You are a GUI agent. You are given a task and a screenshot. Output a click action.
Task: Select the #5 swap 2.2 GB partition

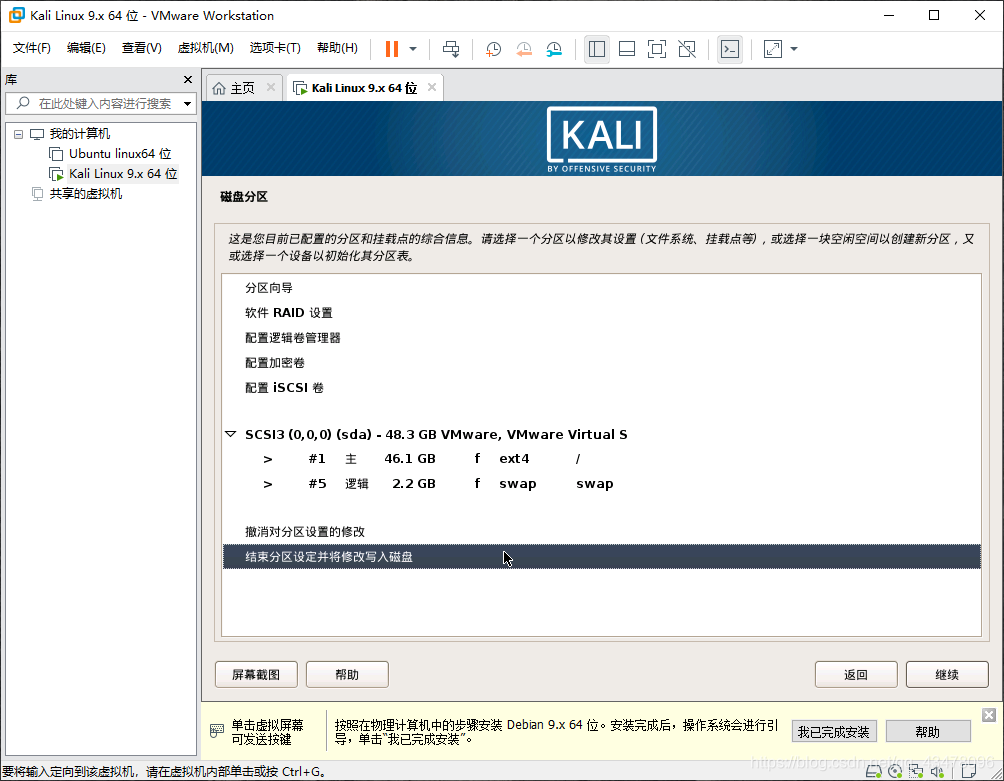601,484
